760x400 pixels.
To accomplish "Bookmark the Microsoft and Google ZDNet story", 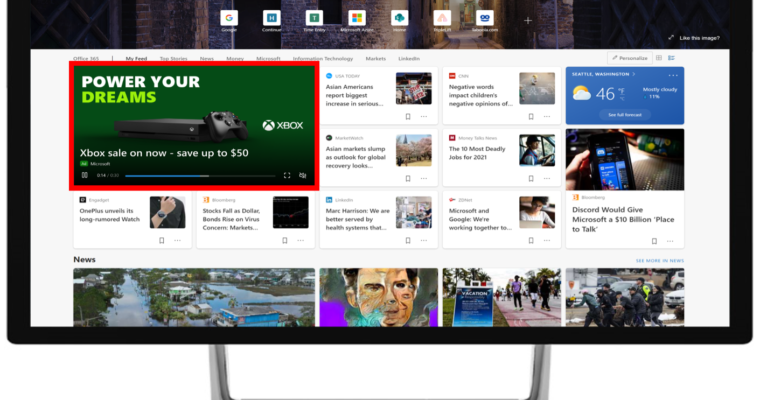I will coord(531,240).
